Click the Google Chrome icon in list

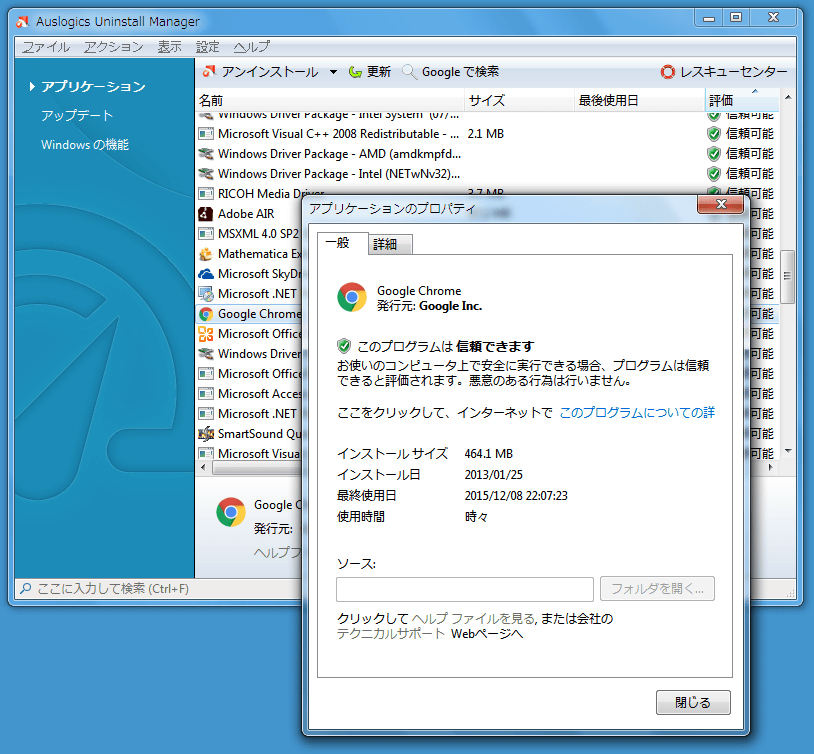tap(206, 314)
